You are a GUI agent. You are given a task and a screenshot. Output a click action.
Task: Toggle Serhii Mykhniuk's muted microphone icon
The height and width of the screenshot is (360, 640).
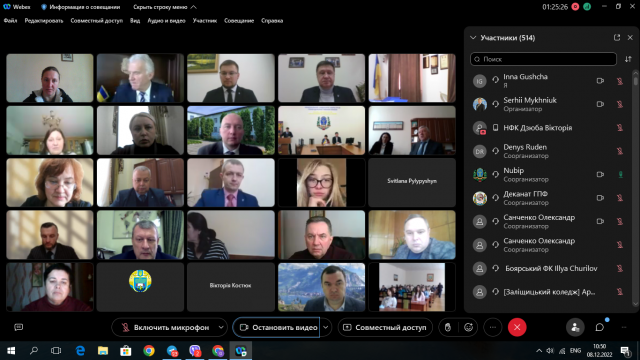coord(620,104)
